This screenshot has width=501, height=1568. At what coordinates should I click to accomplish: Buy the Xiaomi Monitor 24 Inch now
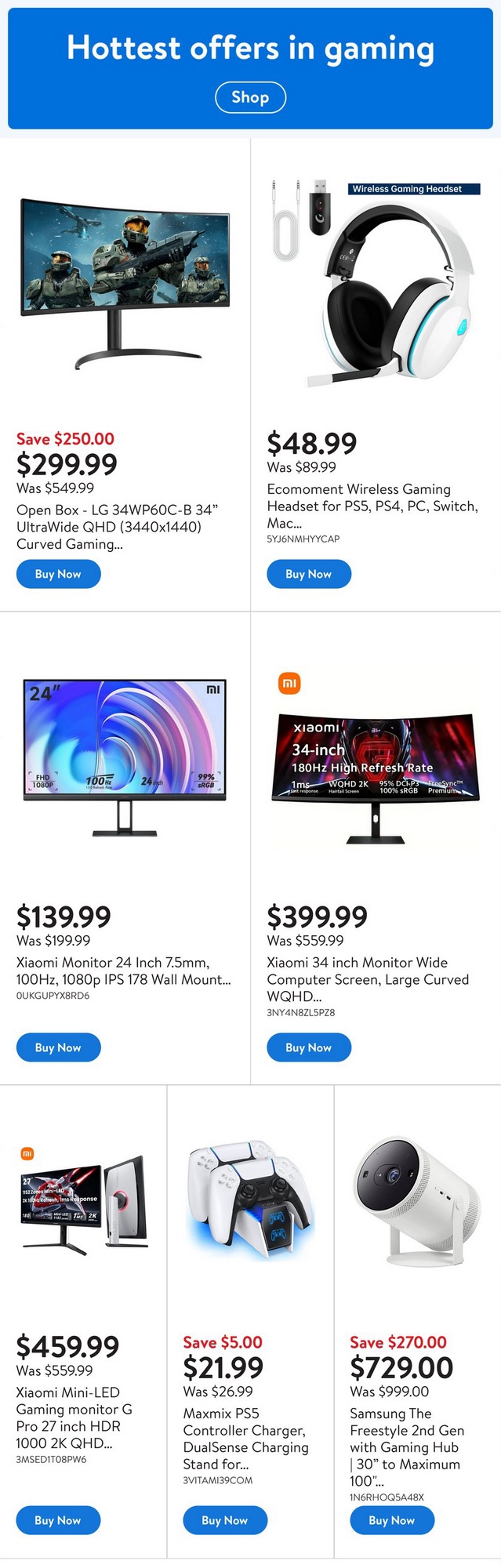point(58,1047)
